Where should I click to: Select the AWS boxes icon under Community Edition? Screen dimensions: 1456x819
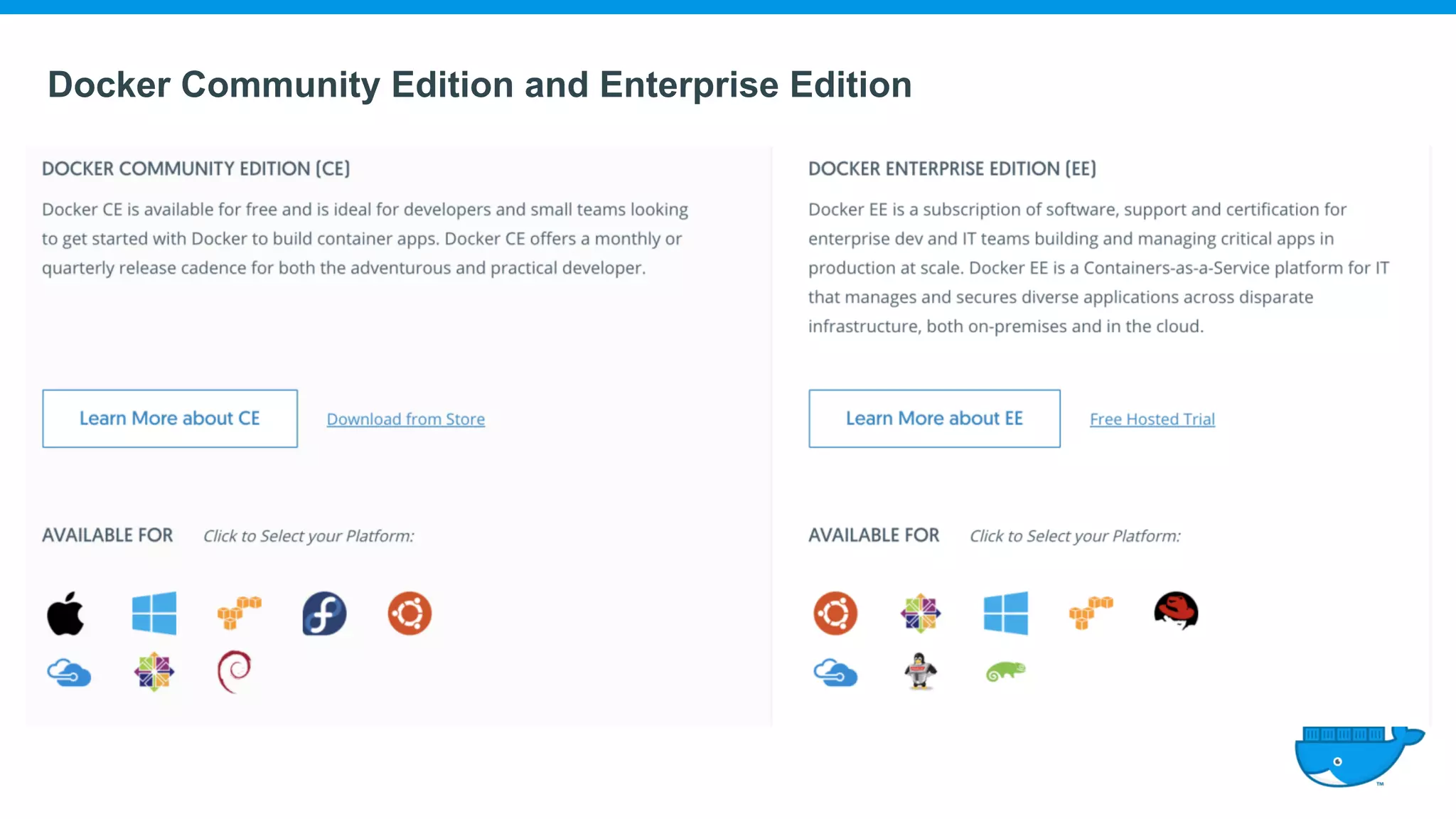(x=239, y=613)
